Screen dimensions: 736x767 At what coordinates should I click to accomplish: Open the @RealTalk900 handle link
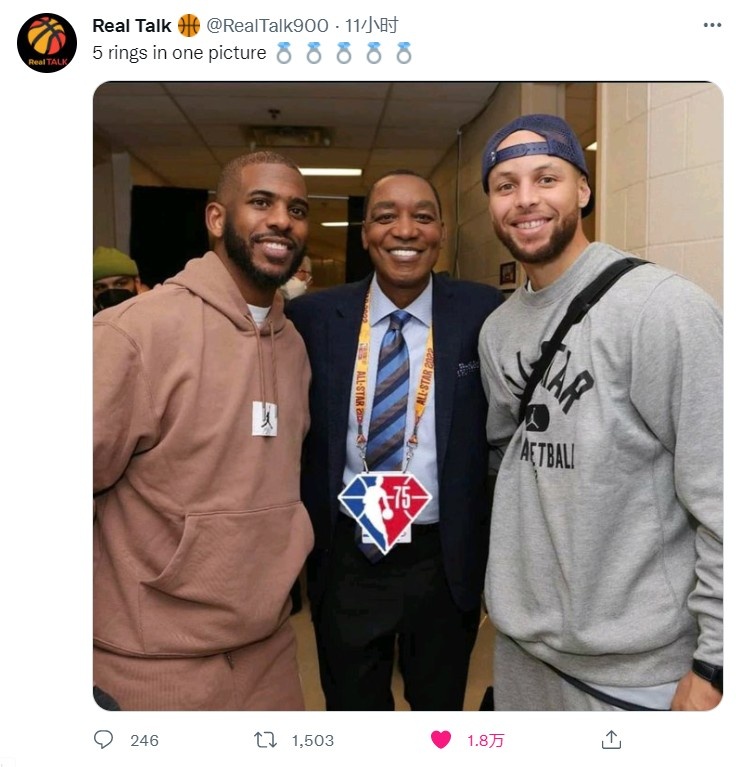267,26
